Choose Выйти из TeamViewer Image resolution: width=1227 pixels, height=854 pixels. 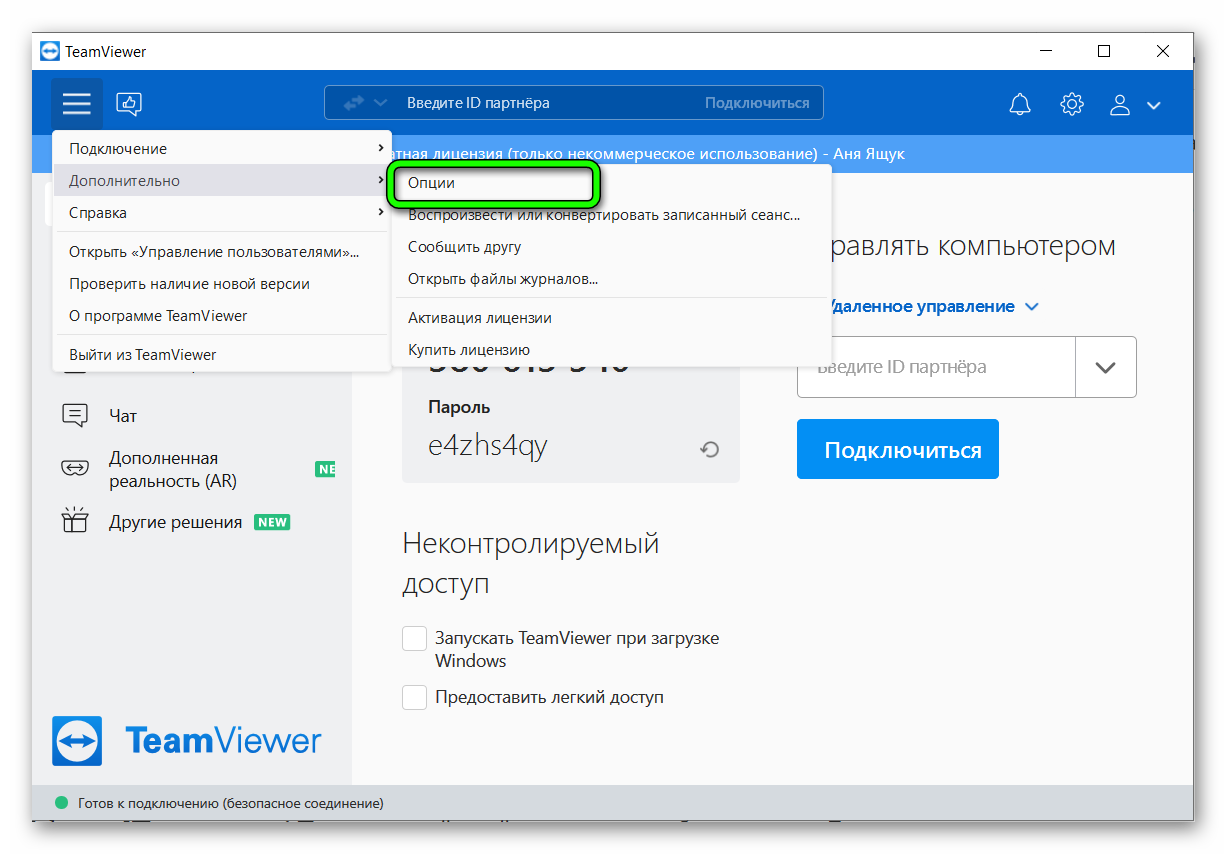[222, 354]
